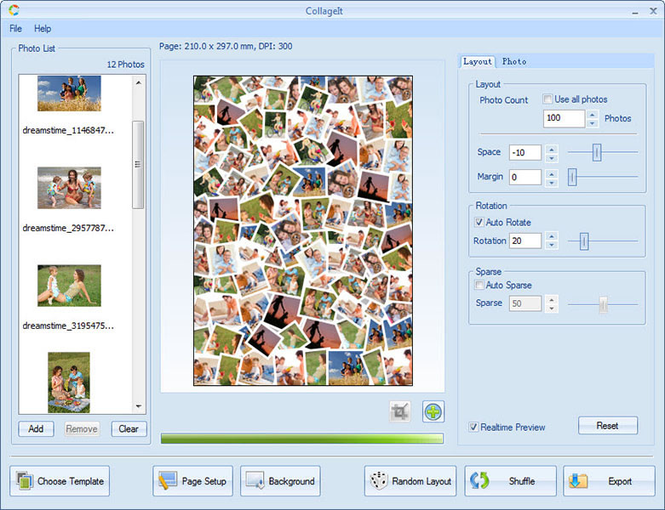Click the crop photo icon below the preview
This screenshot has height=510, width=665.
click(400, 411)
